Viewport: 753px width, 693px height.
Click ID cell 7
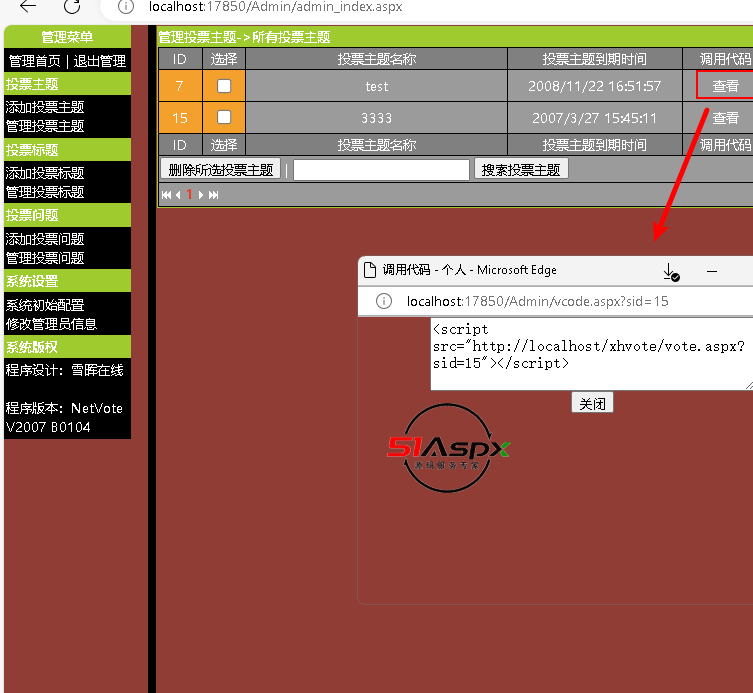click(180, 86)
